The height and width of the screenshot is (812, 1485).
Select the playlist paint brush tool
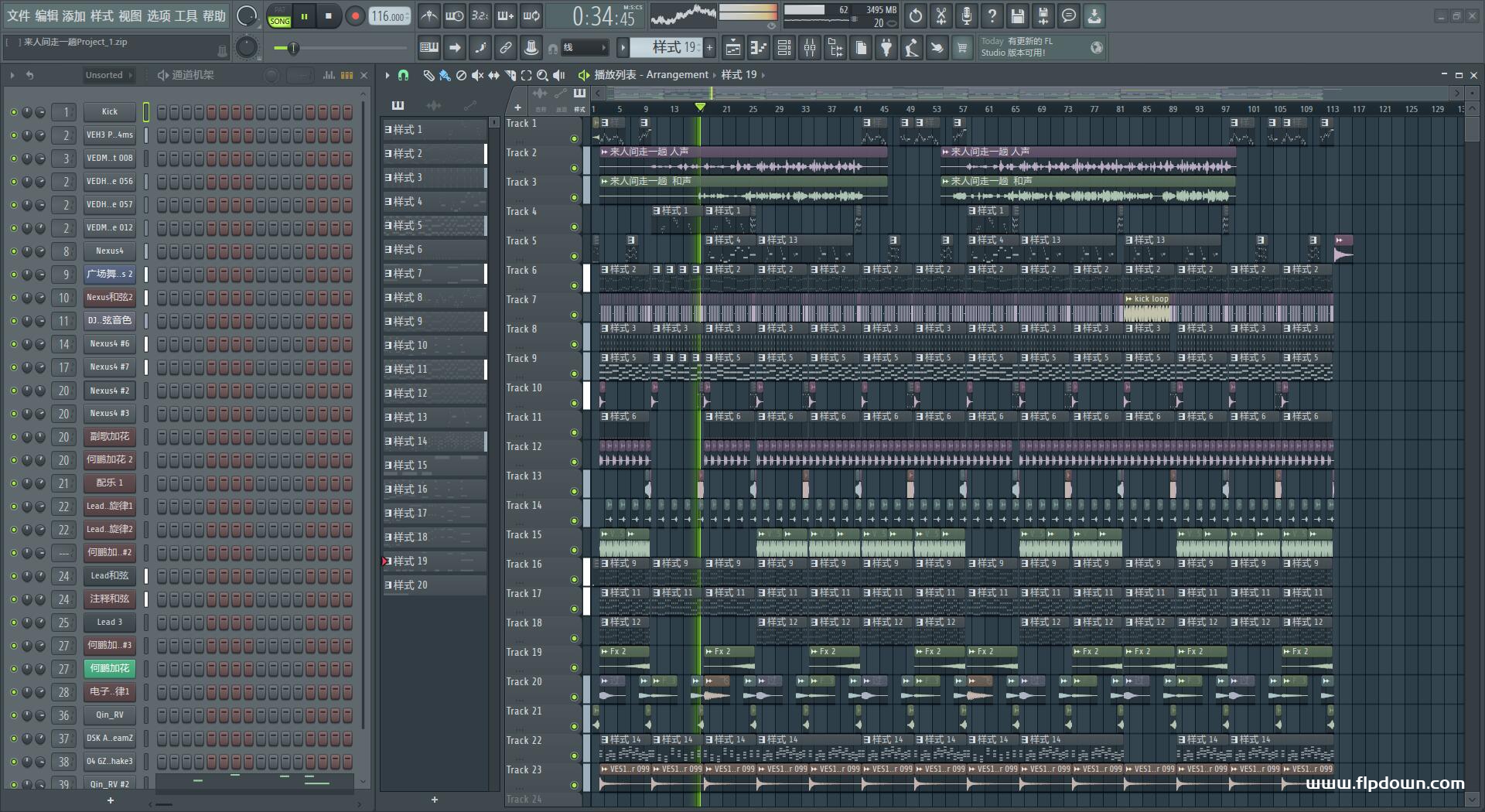point(445,75)
